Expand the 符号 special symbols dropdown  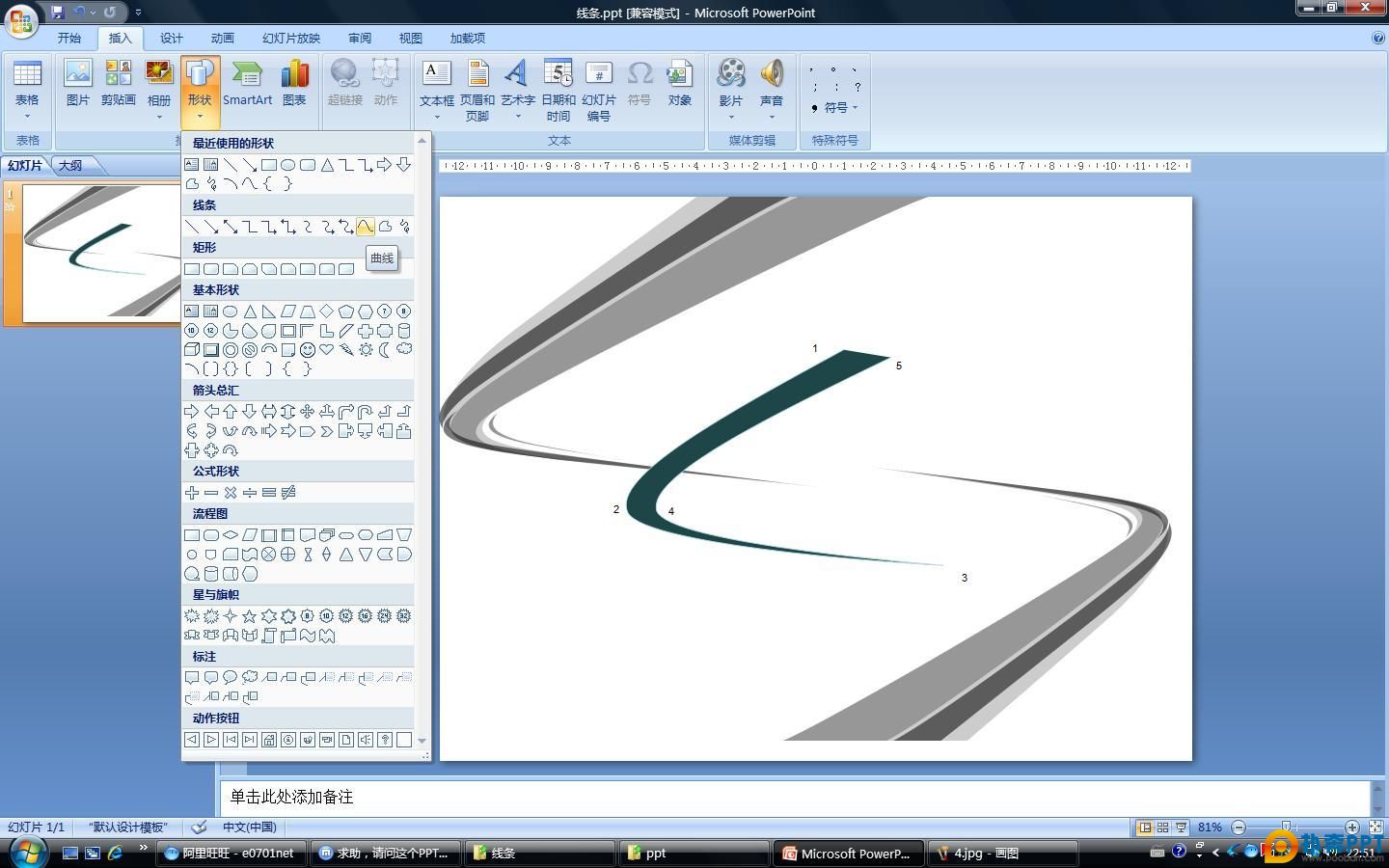coord(835,108)
